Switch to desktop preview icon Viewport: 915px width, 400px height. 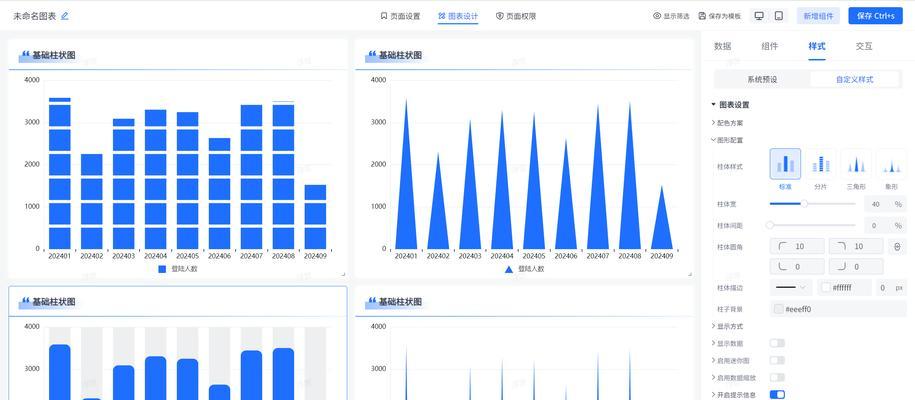(759, 16)
